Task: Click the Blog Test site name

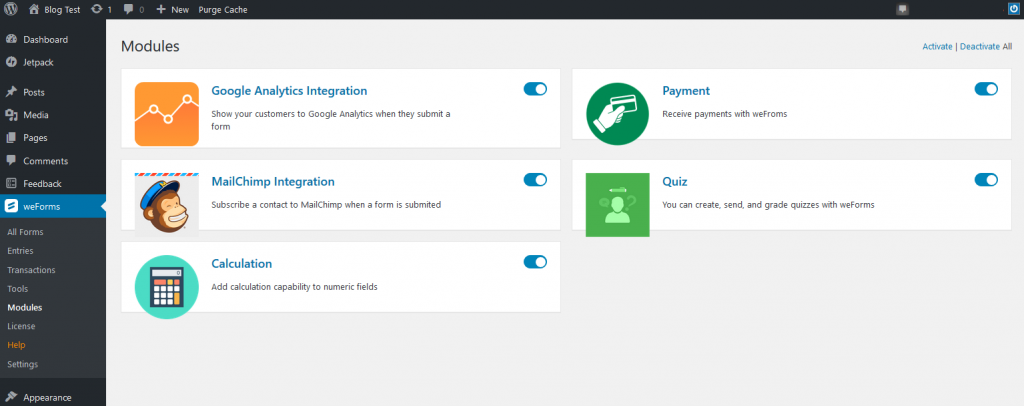Action: coord(62,10)
